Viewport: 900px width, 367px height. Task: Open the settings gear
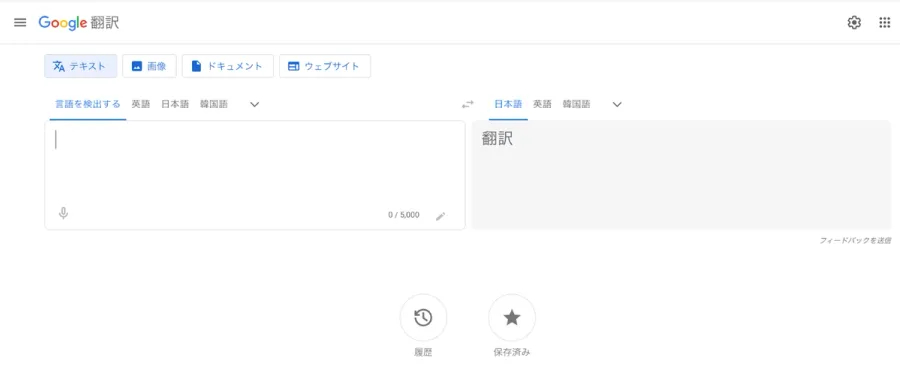[x=854, y=22]
